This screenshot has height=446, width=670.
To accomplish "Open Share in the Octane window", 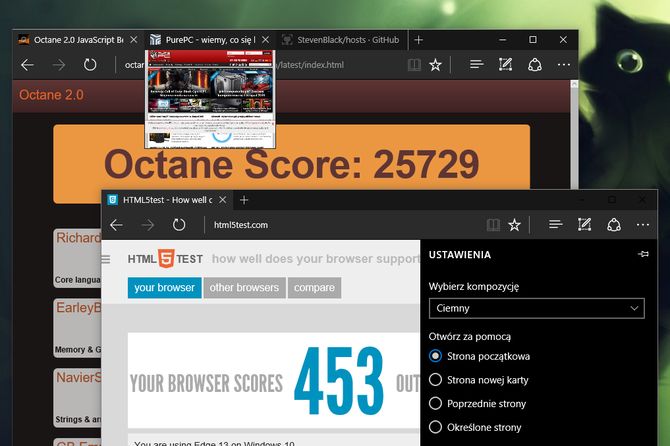I will coord(535,65).
